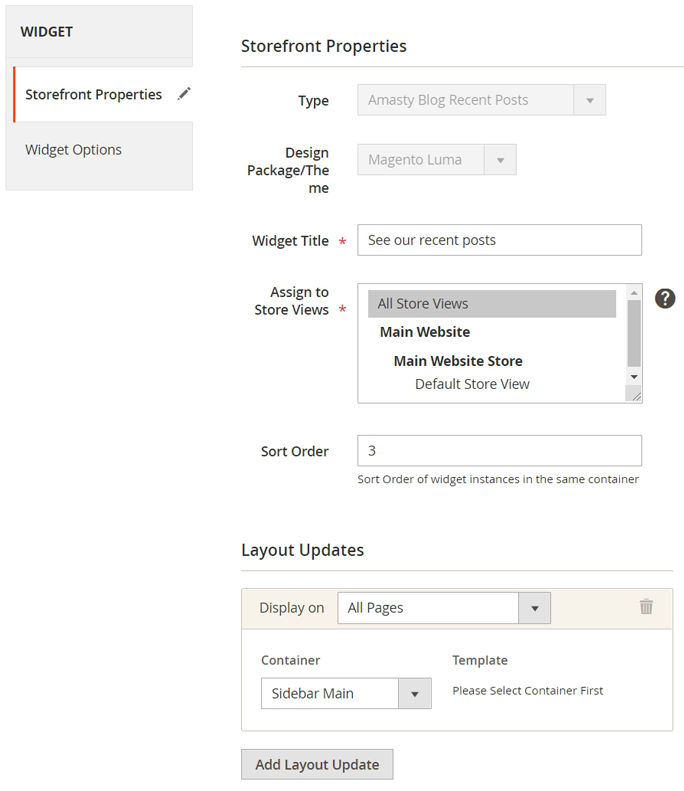This screenshot has width=684, height=791.
Task: Select All Store Views option
Action: pos(491,304)
